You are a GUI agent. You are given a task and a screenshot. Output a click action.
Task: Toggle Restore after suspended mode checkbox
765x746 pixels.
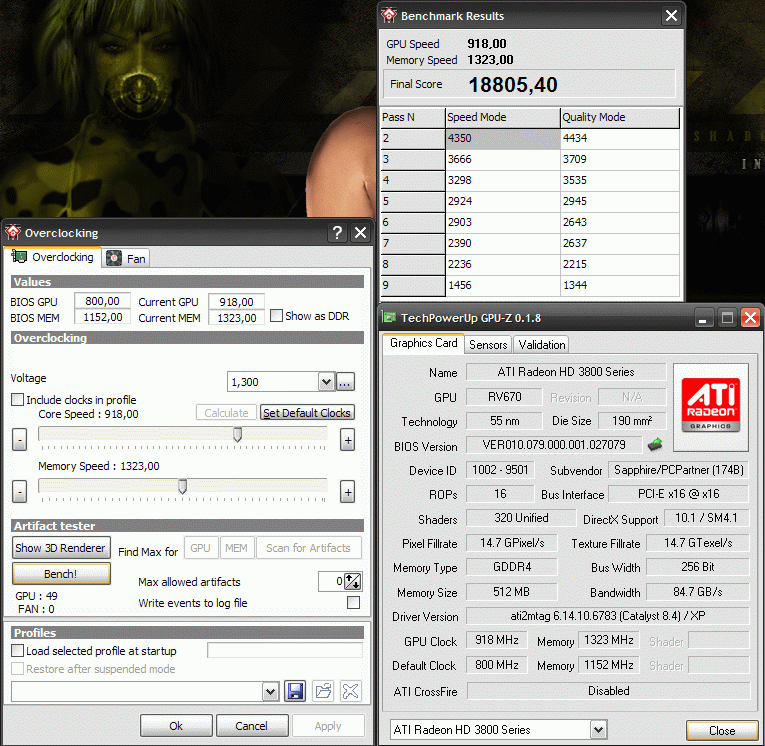17,668
